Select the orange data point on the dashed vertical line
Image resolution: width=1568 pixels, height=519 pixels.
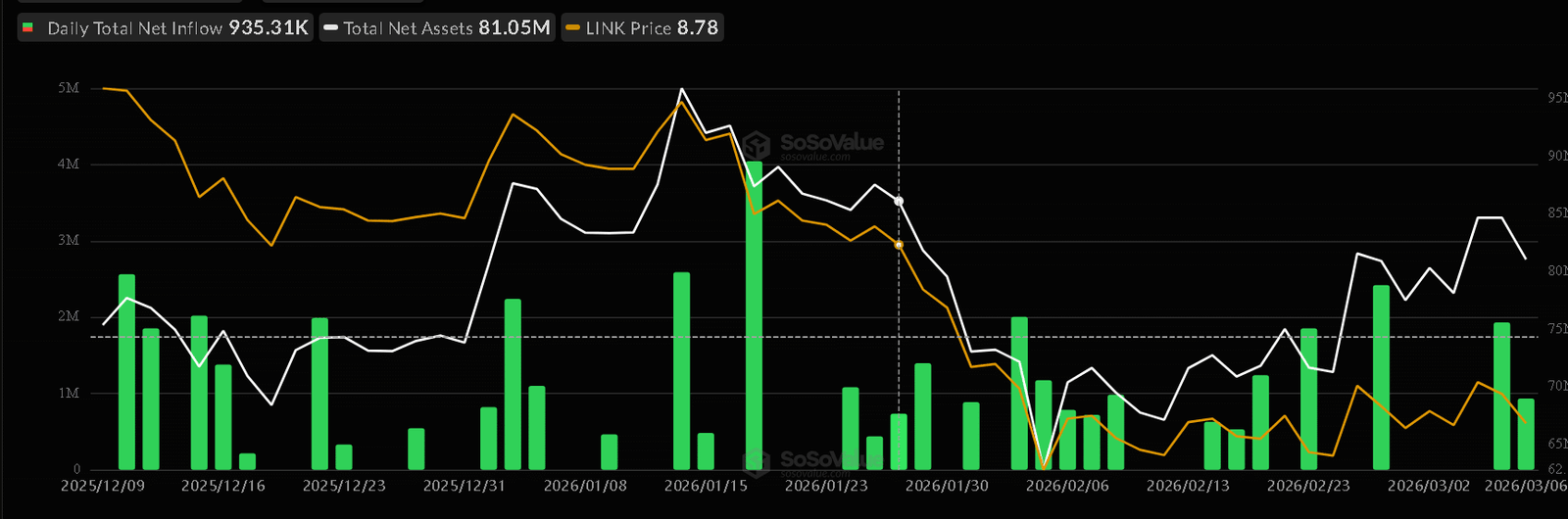(899, 245)
